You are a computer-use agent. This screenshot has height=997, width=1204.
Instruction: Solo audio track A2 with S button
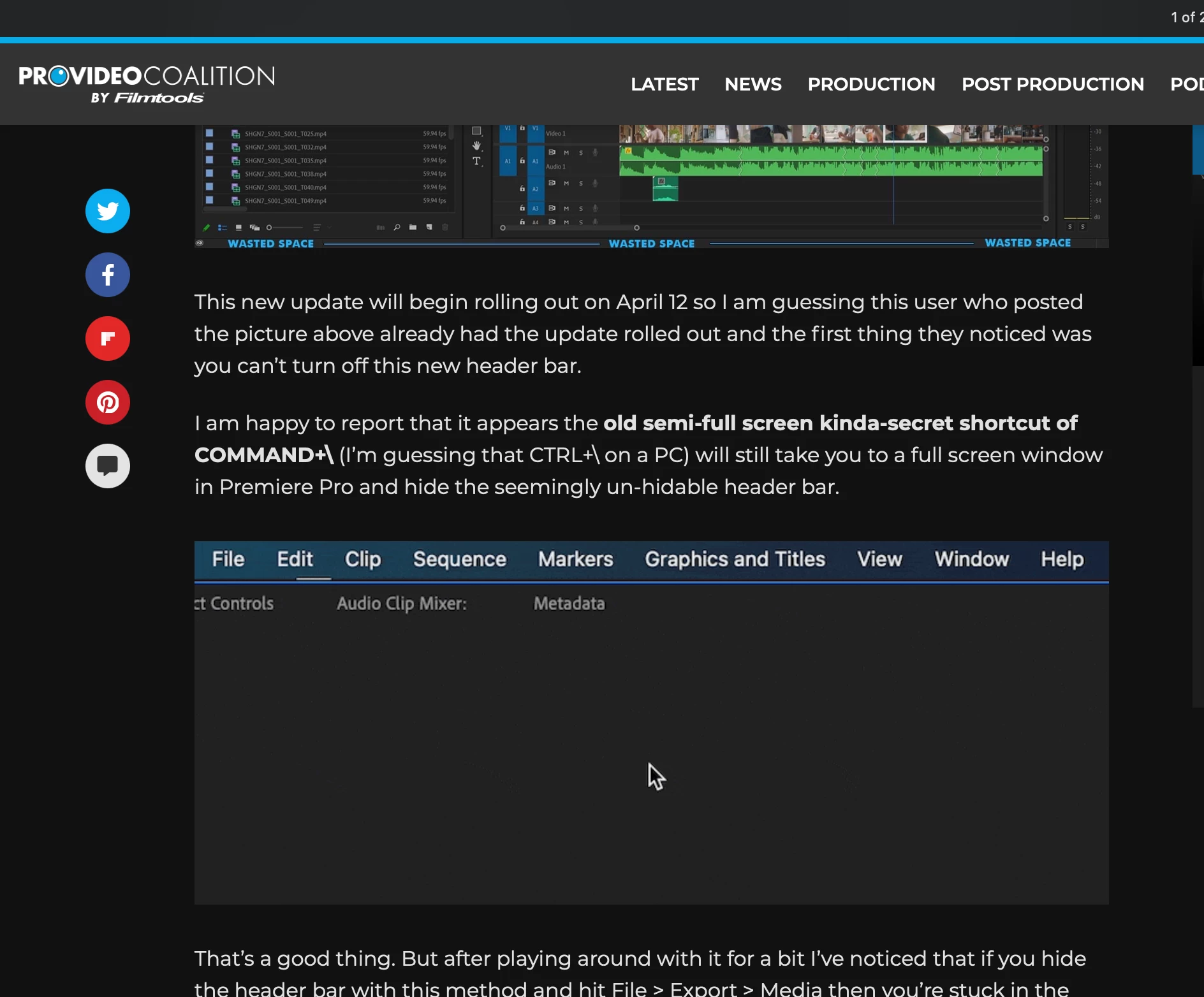pos(581,184)
